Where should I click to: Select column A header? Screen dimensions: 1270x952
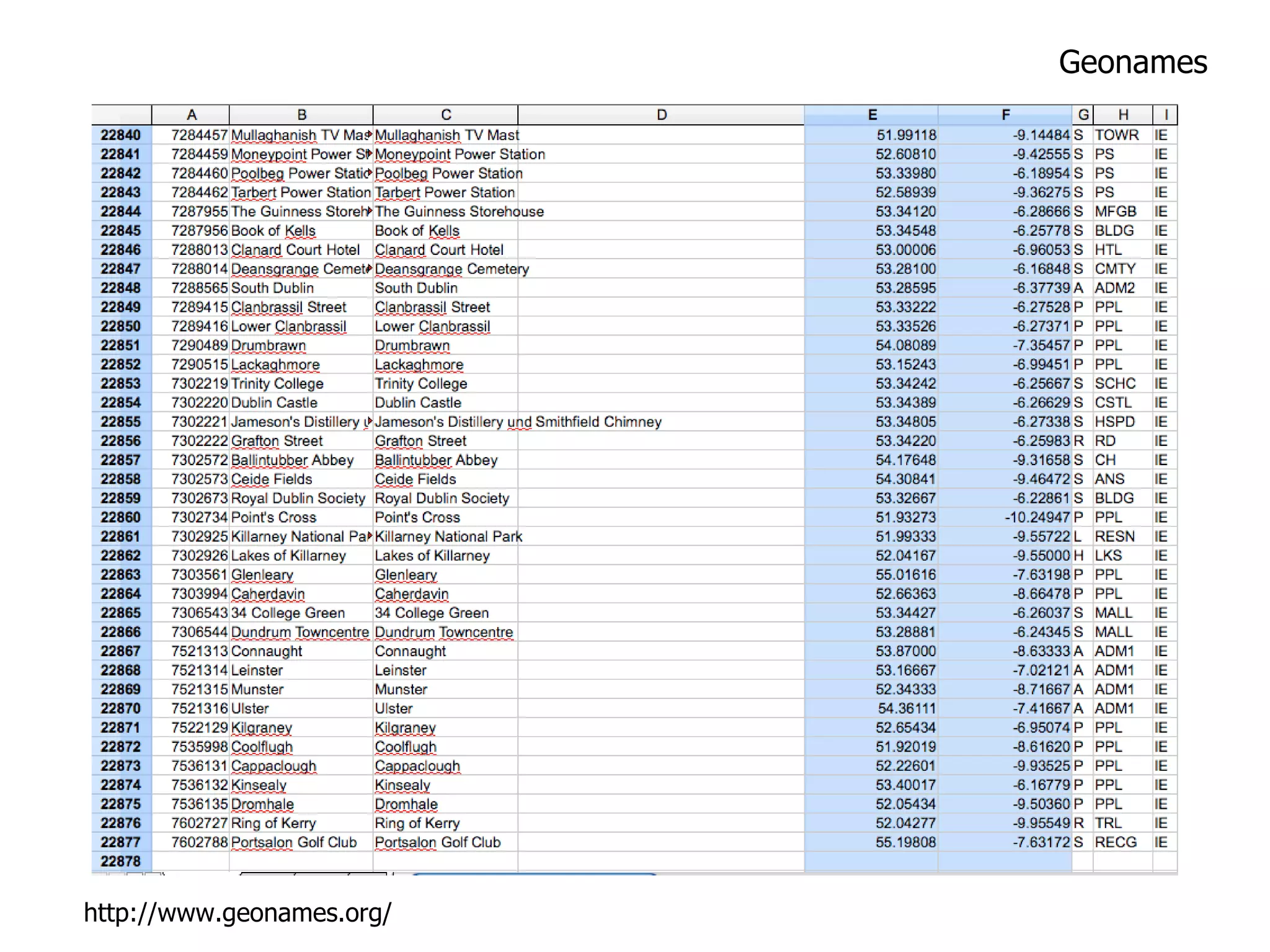[x=191, y=115]
